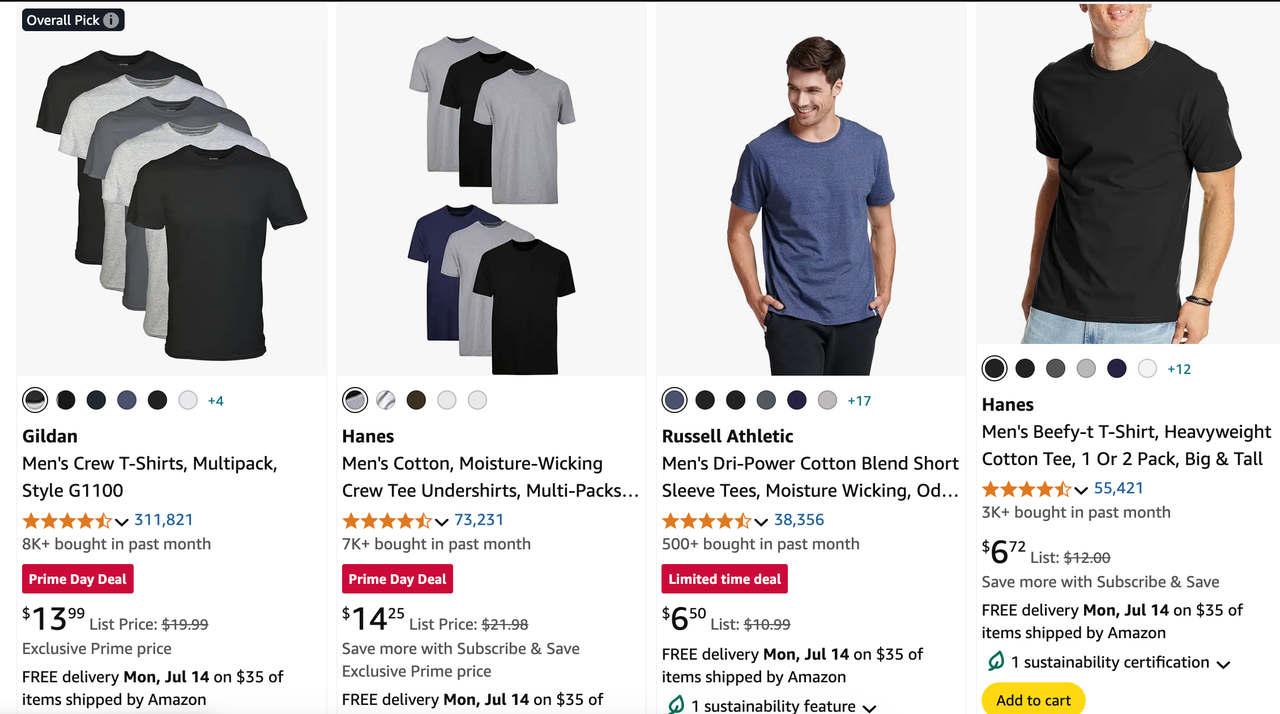The image size is (1280, 714).
Task: Pick the light gray swatch for Russell Athletic
Action: [827, 400]
